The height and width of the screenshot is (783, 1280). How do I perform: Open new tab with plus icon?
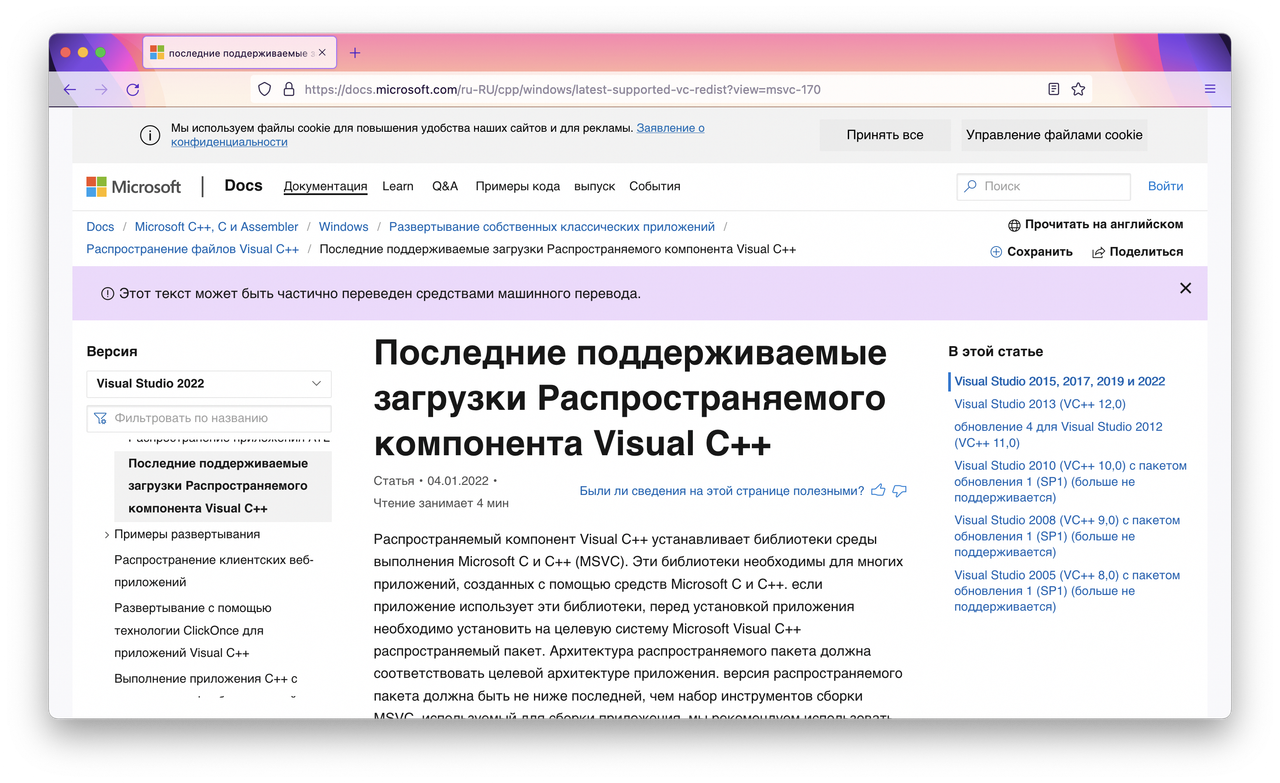coord(355,52)
